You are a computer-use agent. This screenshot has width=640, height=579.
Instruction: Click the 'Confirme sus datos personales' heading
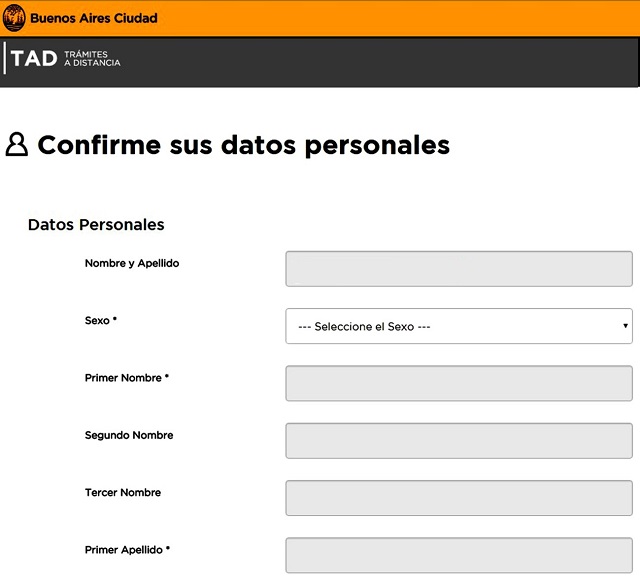[243, 145]
